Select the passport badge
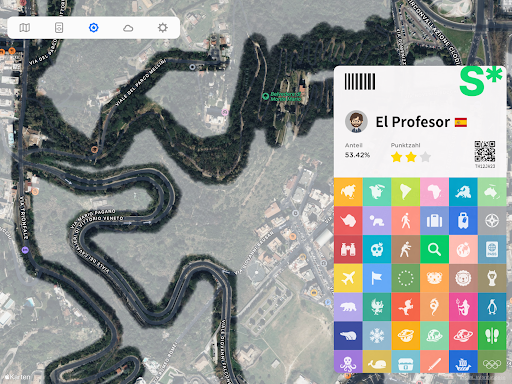Screen dimensions: 512x384 click(x=492, y=249)
